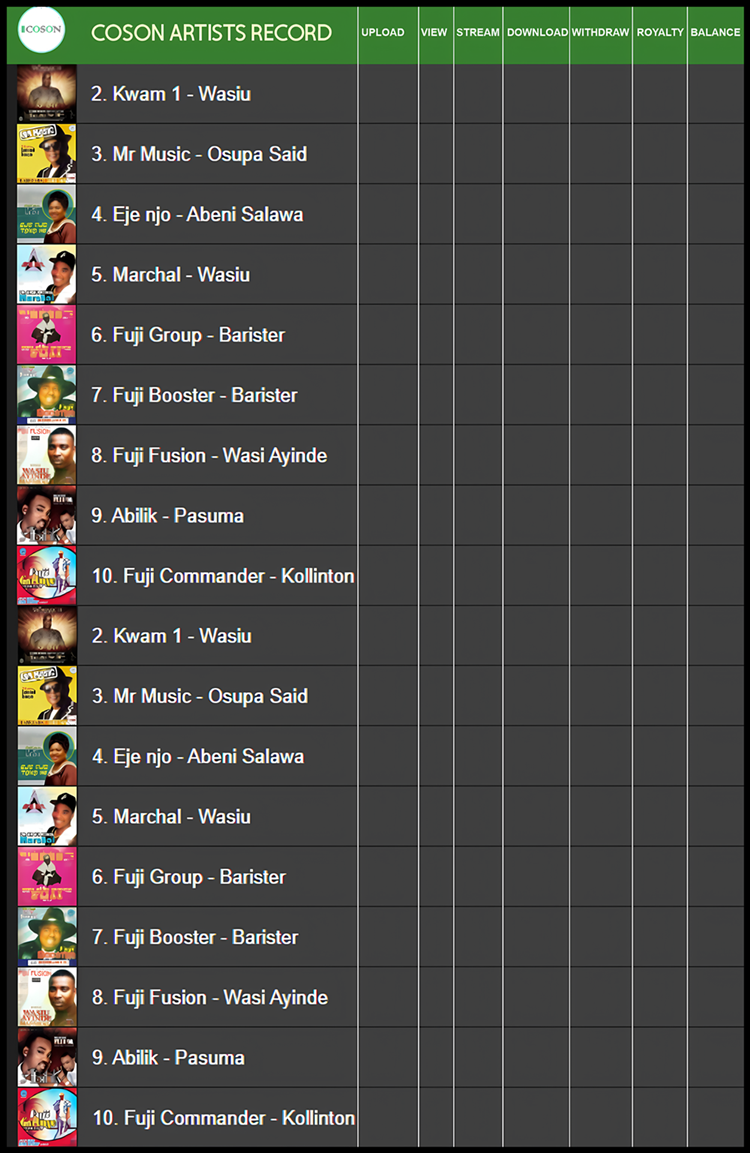Select the Royalty column header

coord(660,32)
